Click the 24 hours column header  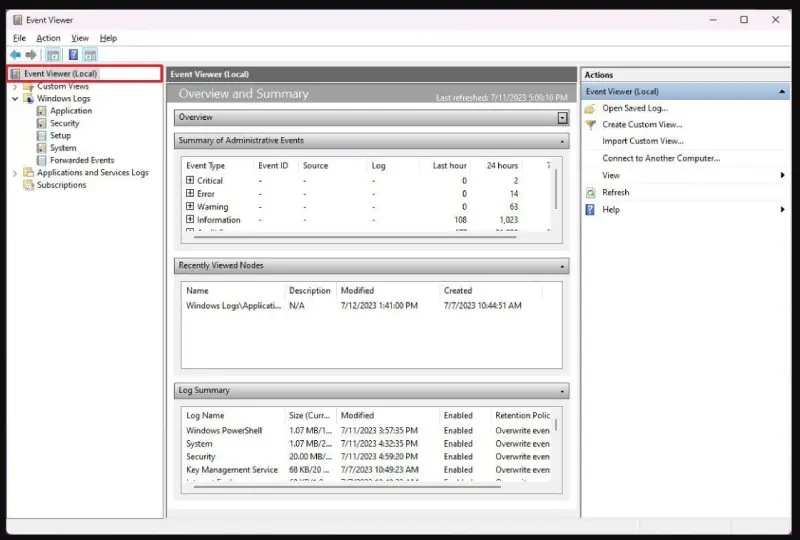click(502, 165)
